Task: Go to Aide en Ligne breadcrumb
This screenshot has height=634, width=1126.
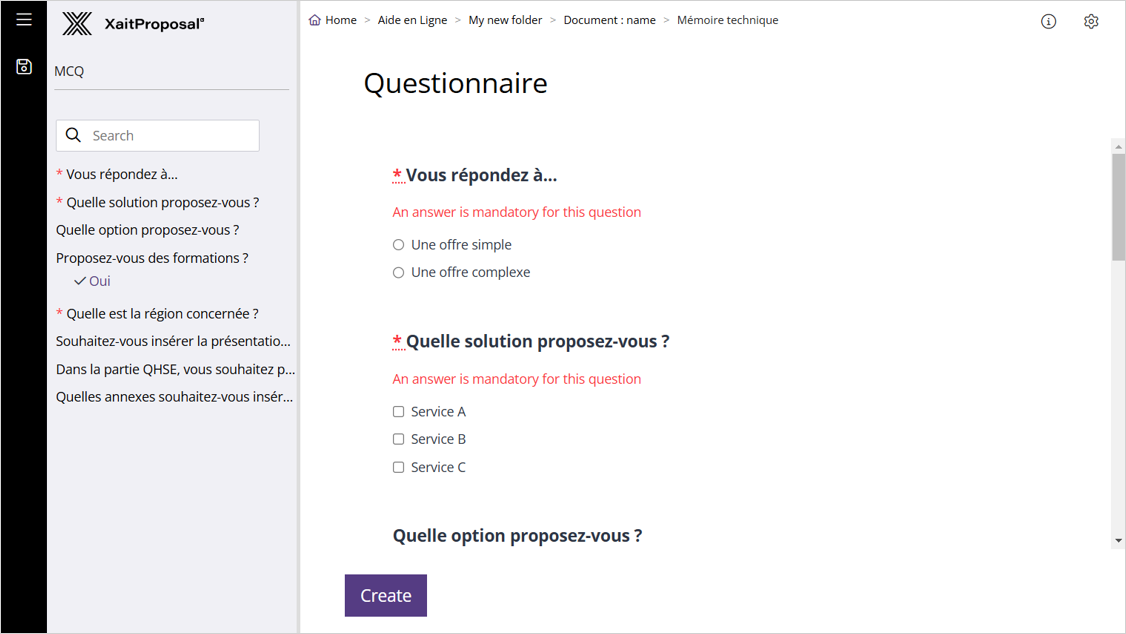Action: coord(412,20)
